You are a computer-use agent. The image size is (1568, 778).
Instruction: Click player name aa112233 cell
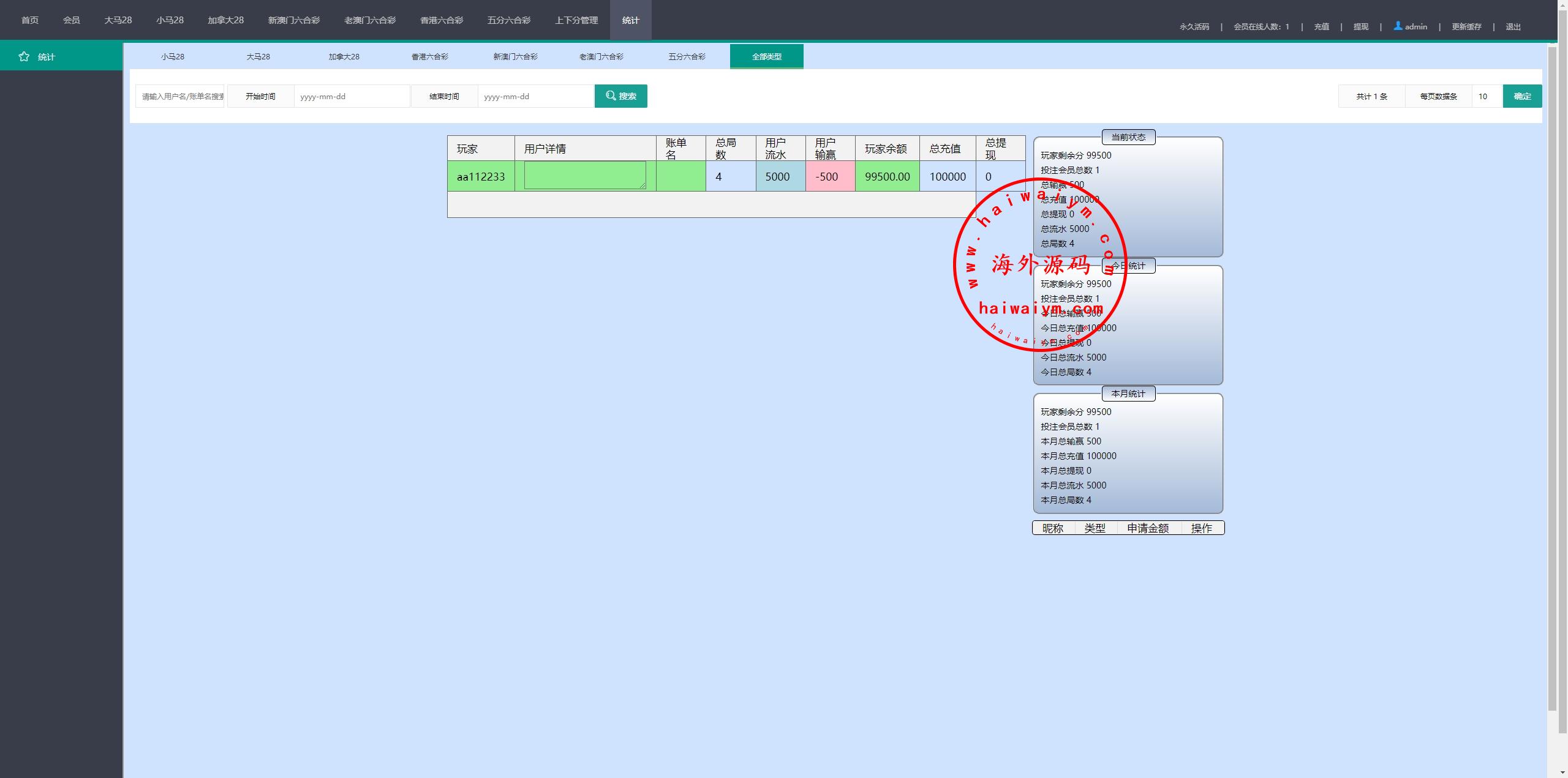[x=481, y=176]
